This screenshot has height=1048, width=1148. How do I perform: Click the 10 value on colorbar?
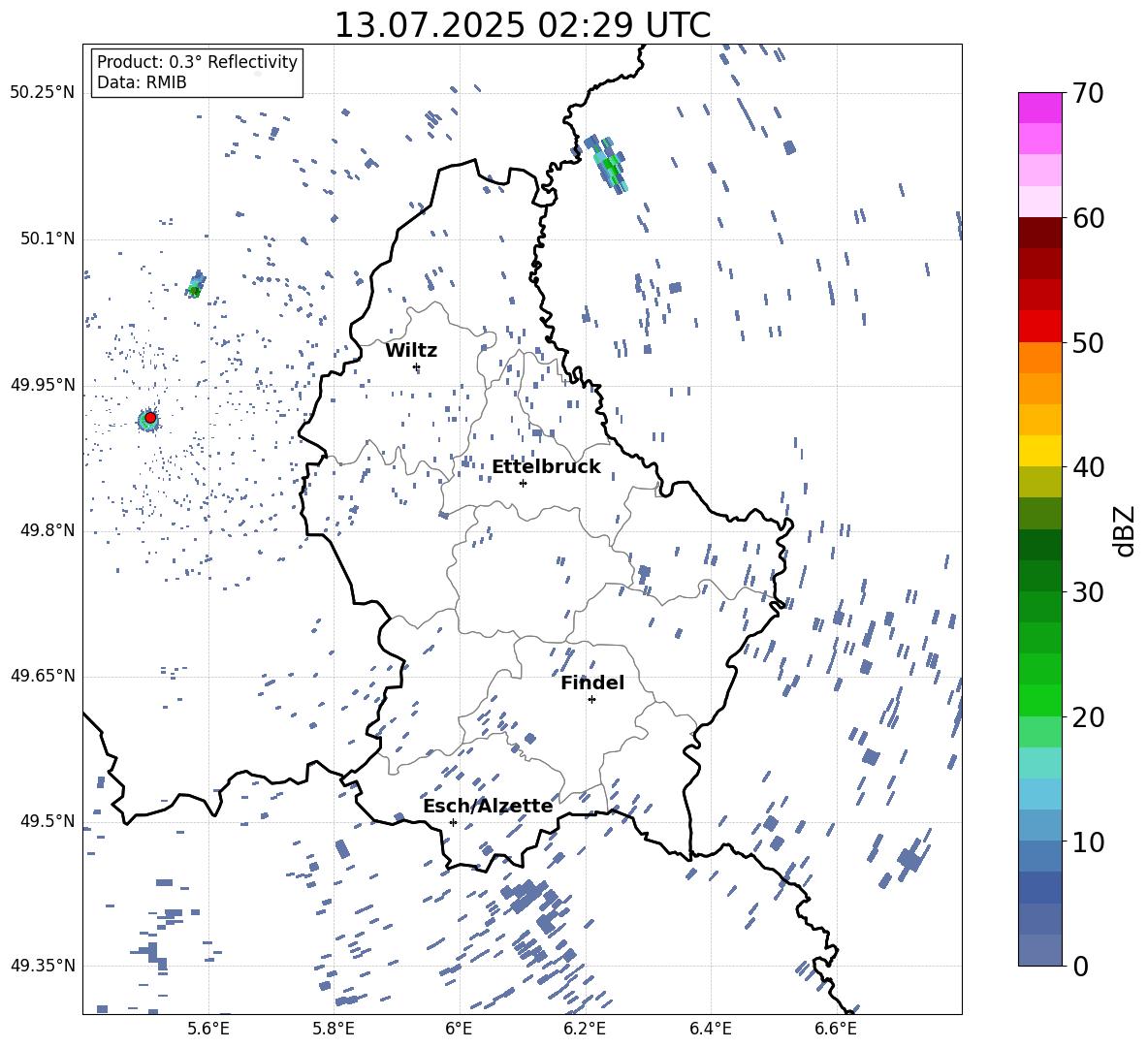tap(1088, 842)
